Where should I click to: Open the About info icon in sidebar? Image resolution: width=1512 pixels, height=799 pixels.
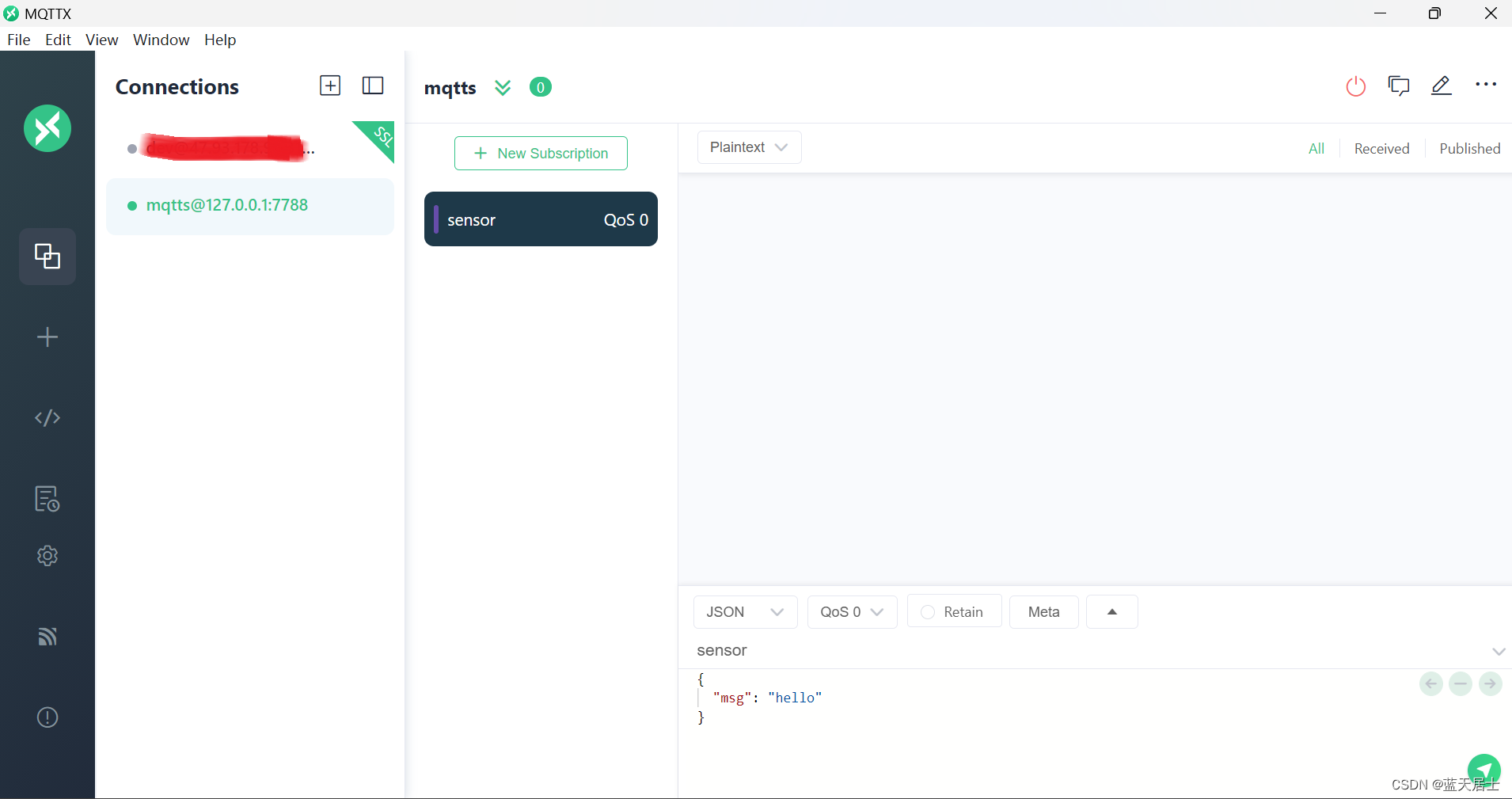[47, 717]
